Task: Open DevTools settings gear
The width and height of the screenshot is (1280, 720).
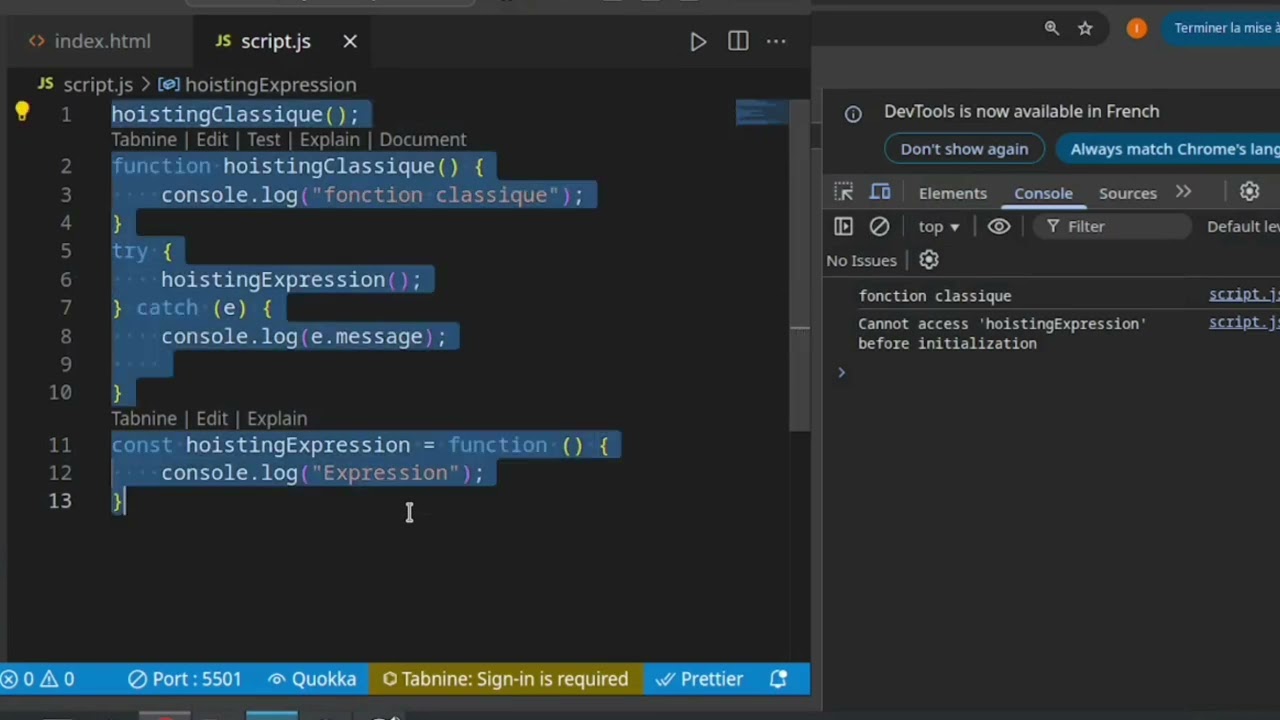Action: click(x=1249, y=192)
